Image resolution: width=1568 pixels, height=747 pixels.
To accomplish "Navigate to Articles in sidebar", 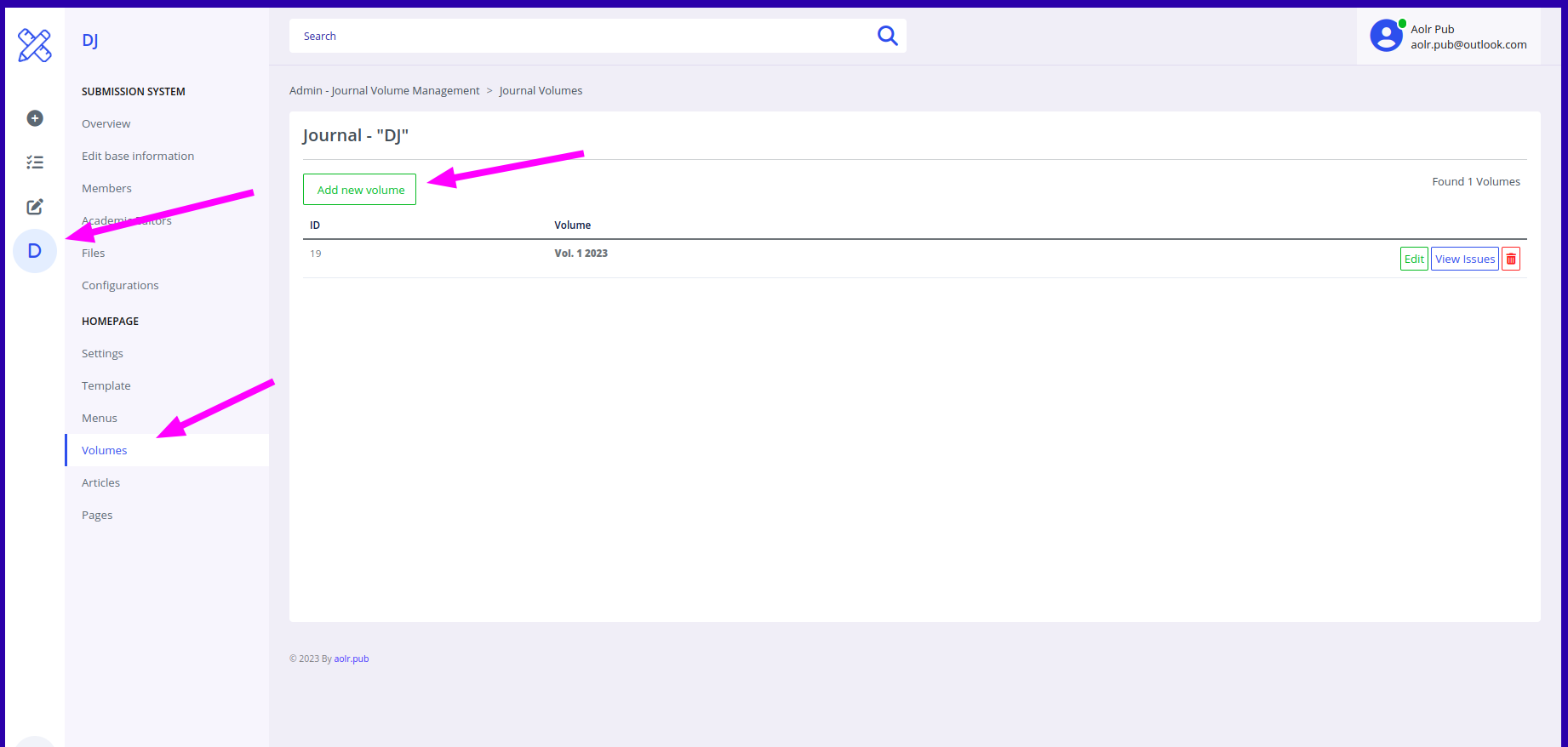I will click(x=100, y=482).
